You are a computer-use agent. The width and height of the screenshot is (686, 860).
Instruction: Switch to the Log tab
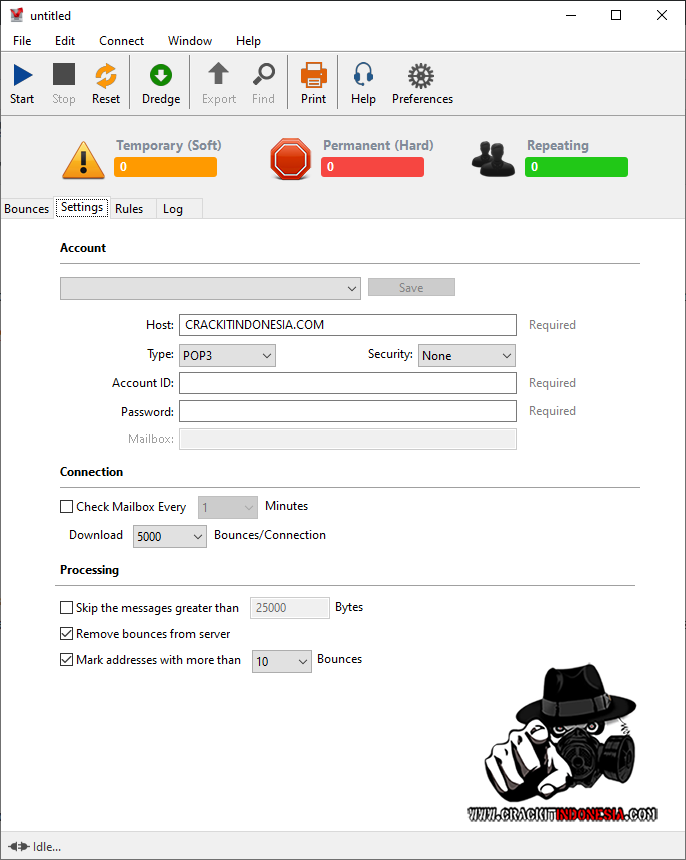(173, 209)
